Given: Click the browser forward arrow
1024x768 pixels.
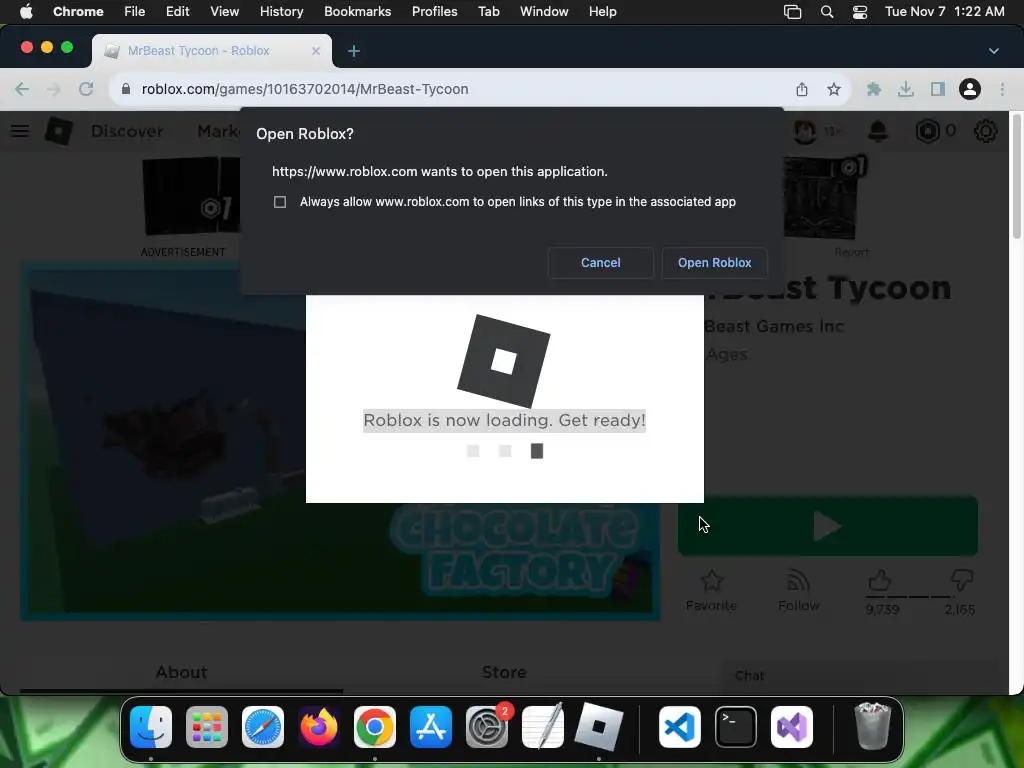Looking at the screenshot, I should click(54, 89).
